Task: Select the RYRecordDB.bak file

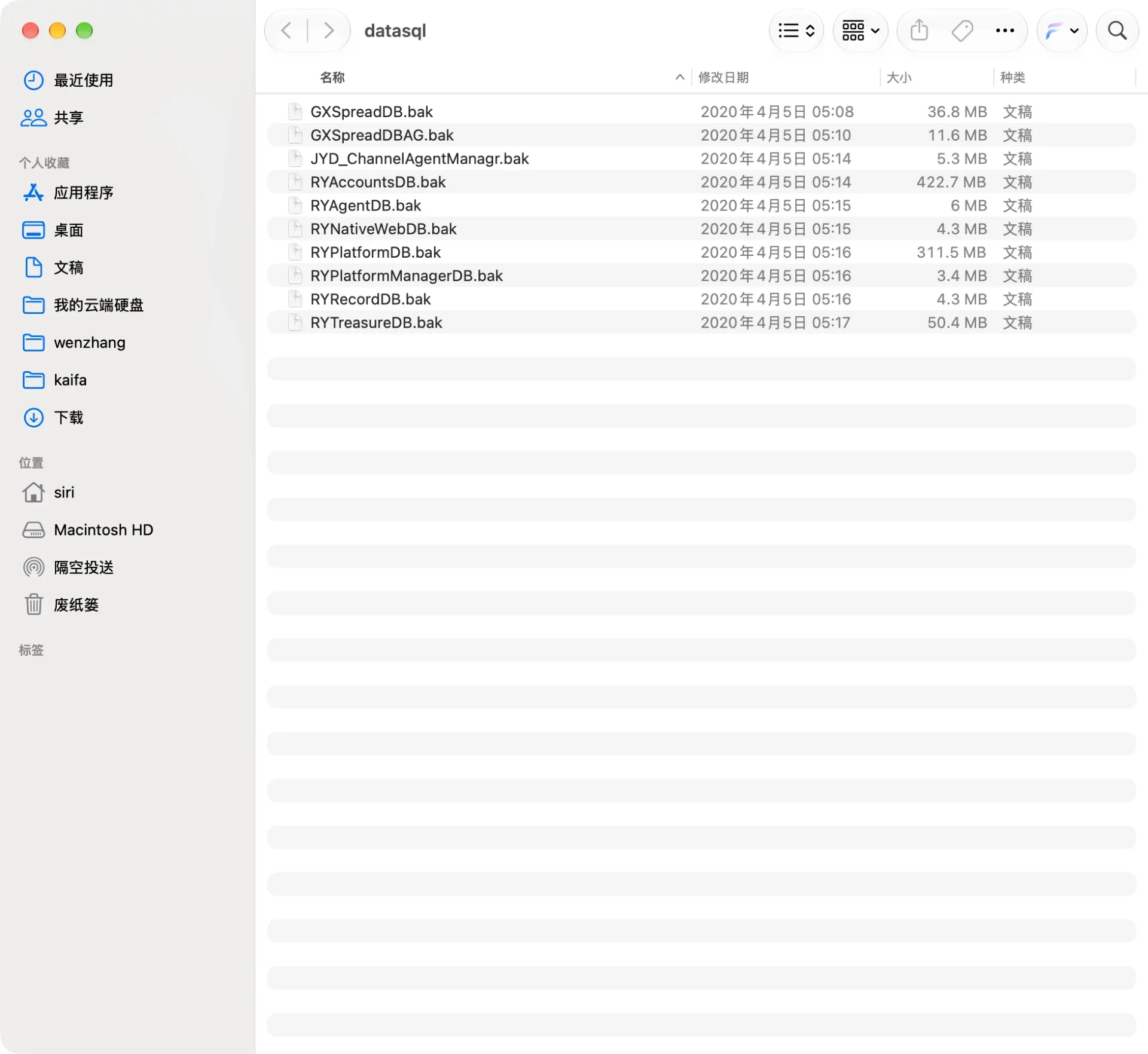Action: coord(701,299)
